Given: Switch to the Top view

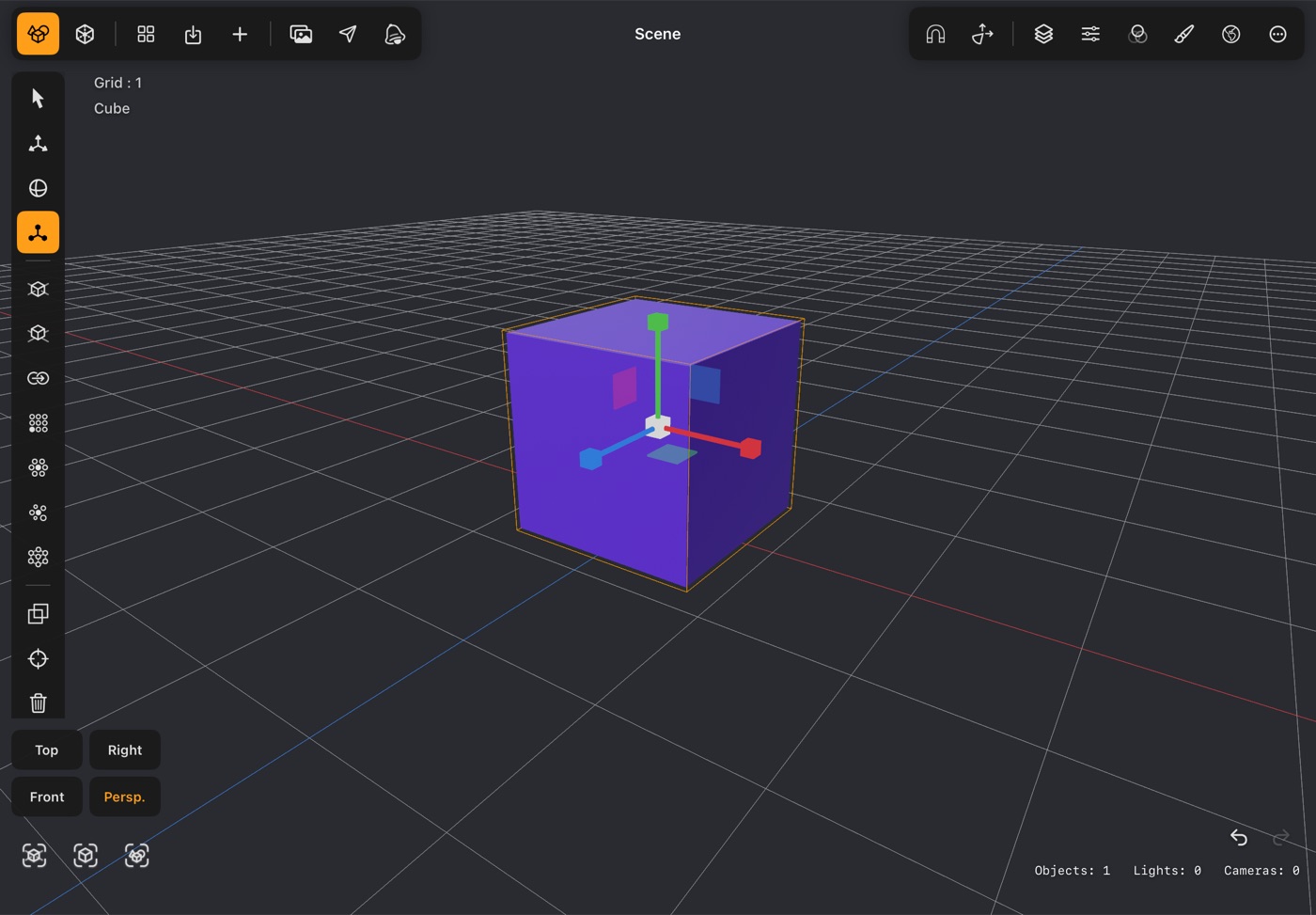Looking at the screenshot, I should point(47,749).
